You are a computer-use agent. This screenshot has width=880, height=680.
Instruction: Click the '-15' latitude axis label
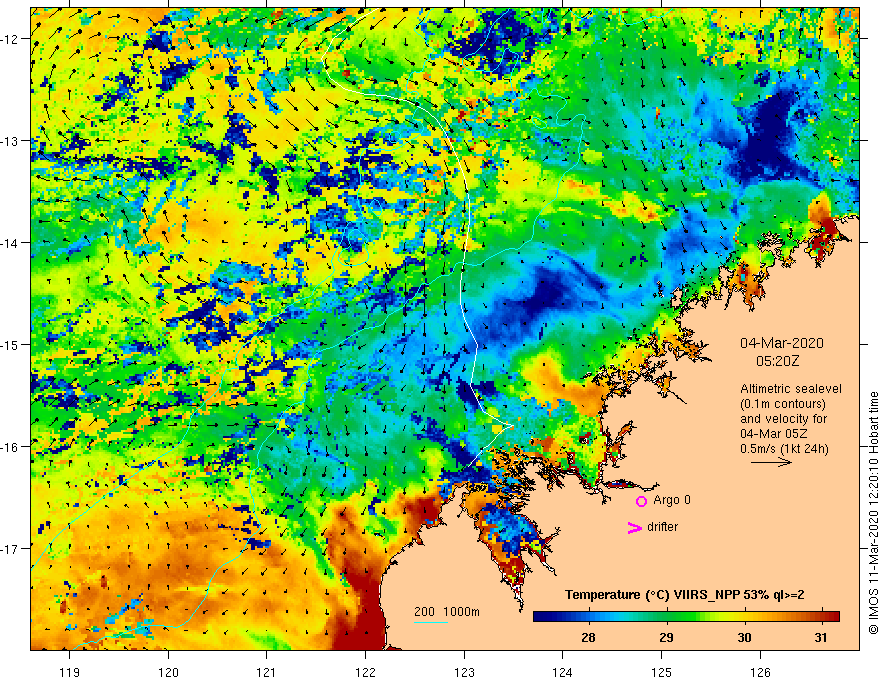[x=10, y=345]
